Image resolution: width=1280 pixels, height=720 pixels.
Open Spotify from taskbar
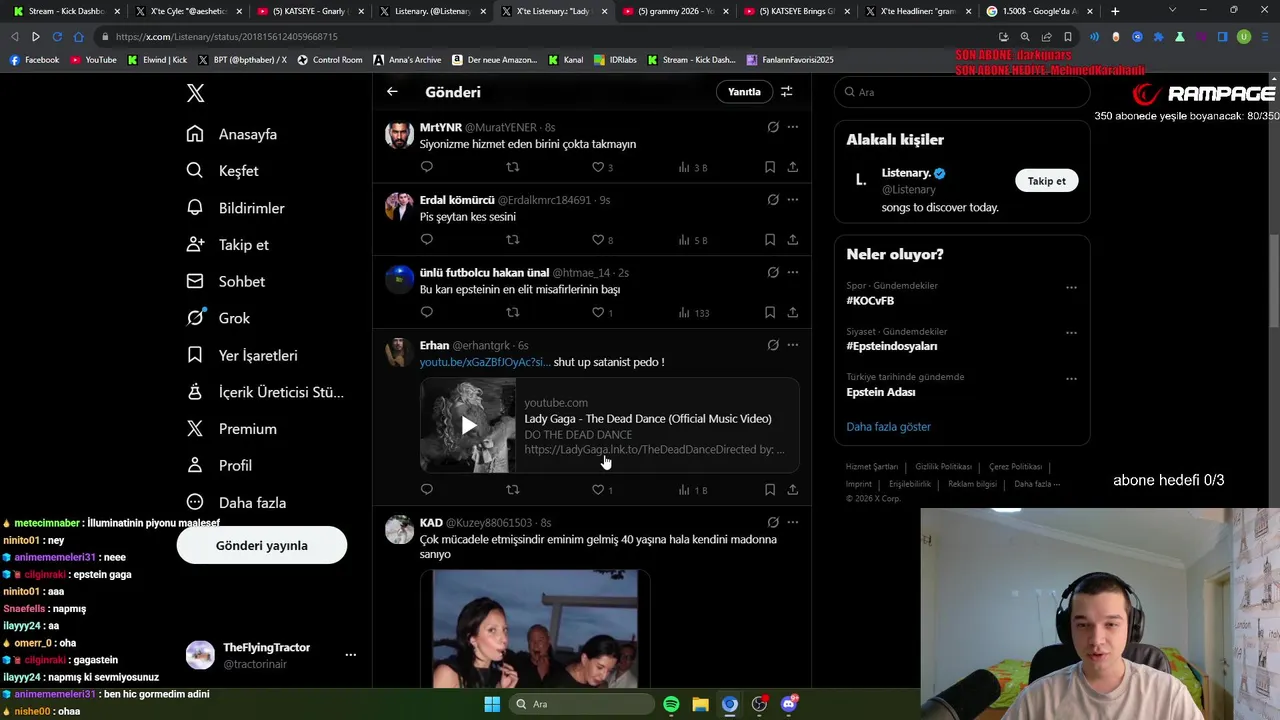[x=671, y=704]
